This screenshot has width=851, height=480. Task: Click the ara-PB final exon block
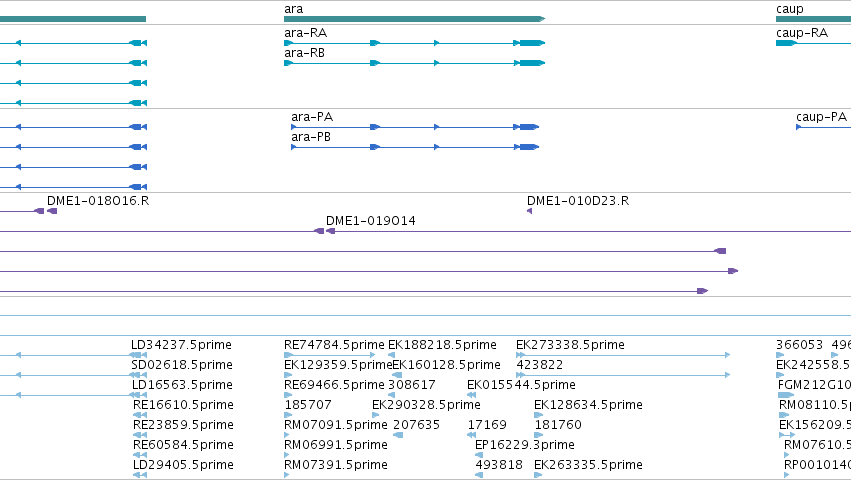(x=529, y=147)
